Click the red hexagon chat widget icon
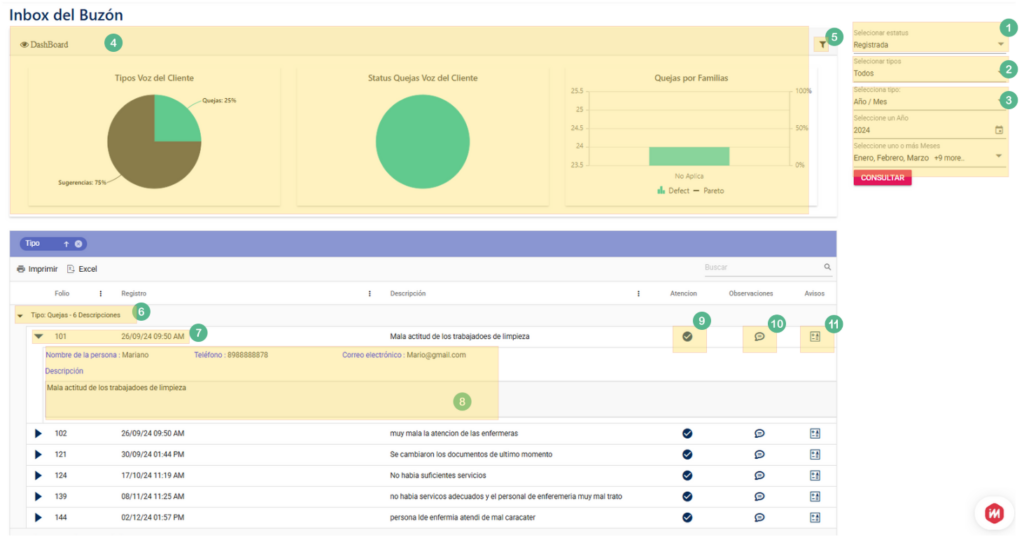 point(994,513)
